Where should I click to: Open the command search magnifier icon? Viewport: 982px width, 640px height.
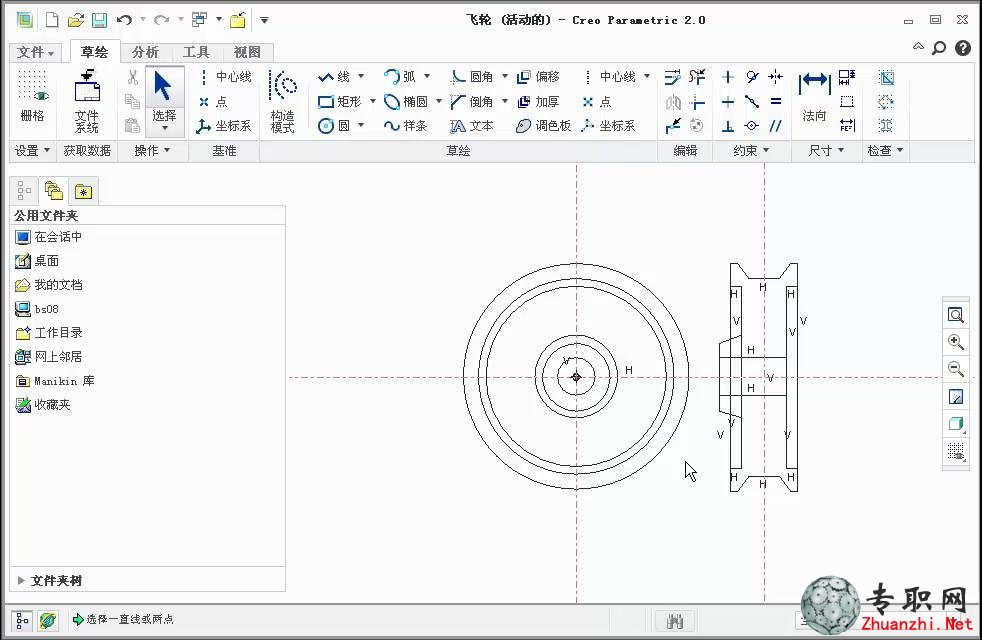[x=939, y=48]
